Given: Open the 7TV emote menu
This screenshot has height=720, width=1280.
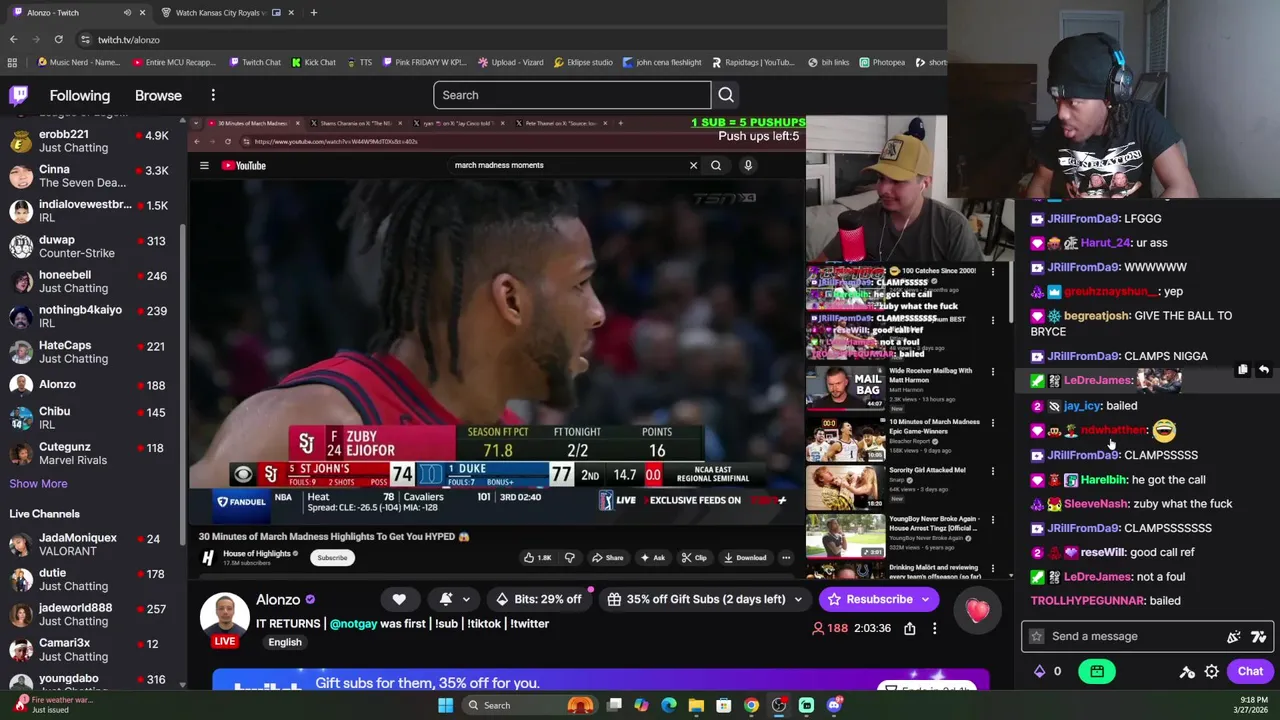Looking at the screenshot, I should pos(1259,636).
